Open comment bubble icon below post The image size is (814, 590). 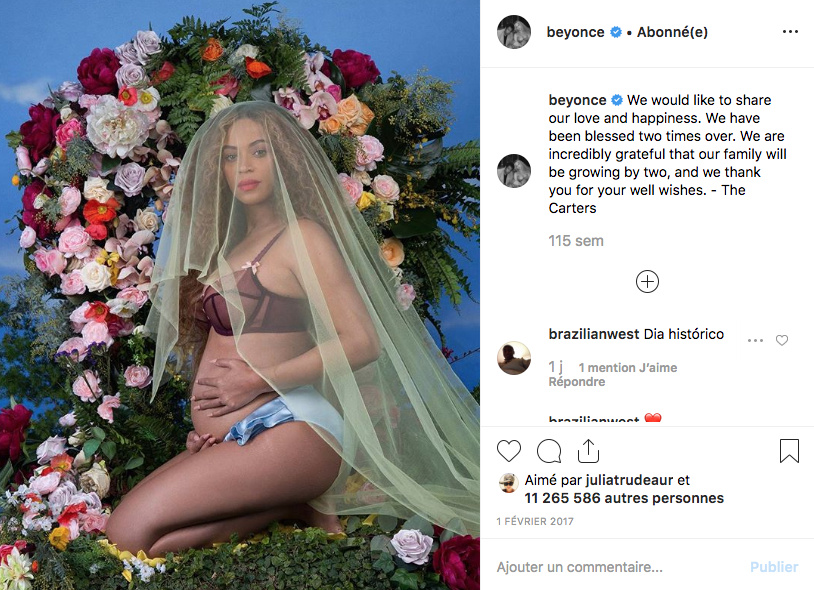click(549, 451)
